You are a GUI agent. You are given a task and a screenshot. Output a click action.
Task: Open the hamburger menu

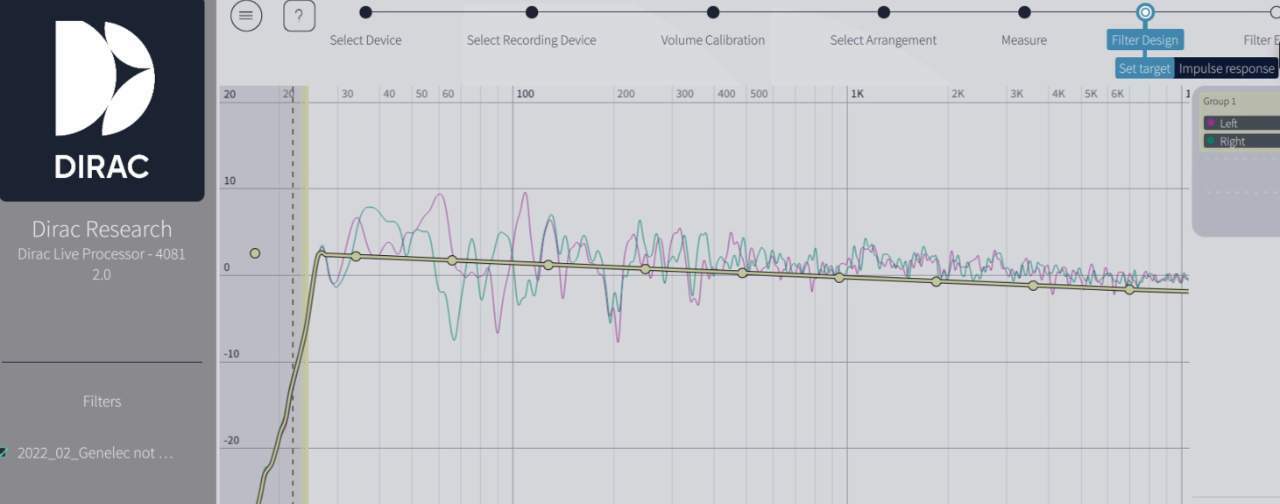(246, 16)
